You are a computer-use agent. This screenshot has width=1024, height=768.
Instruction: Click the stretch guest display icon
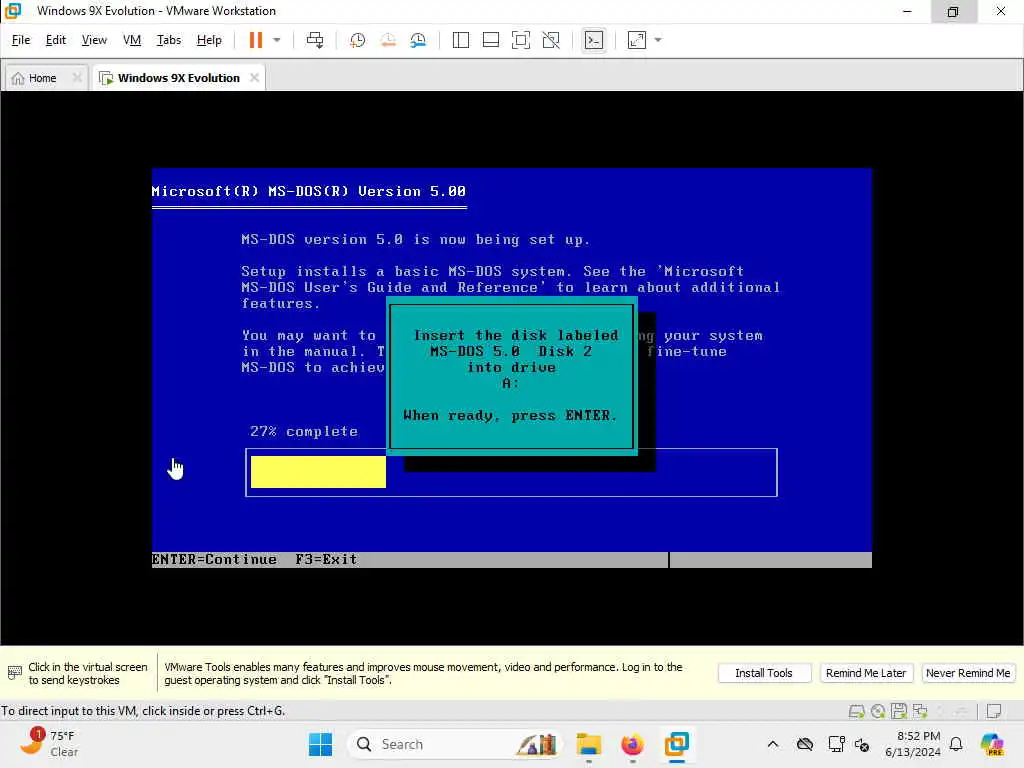[x=637, y=40]
